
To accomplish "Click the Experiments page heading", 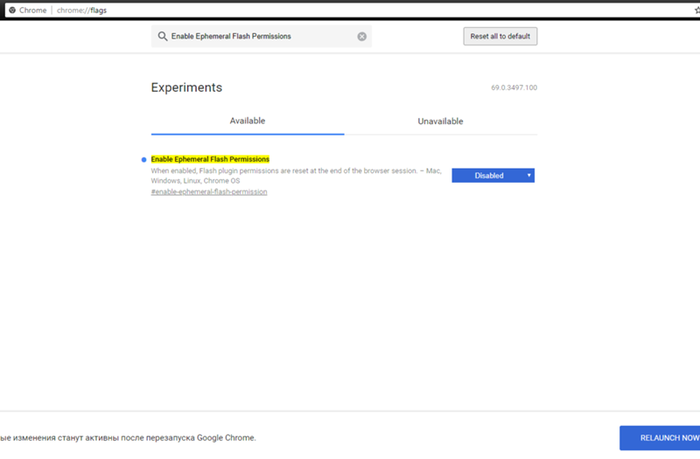I will [x=186, y=87].
